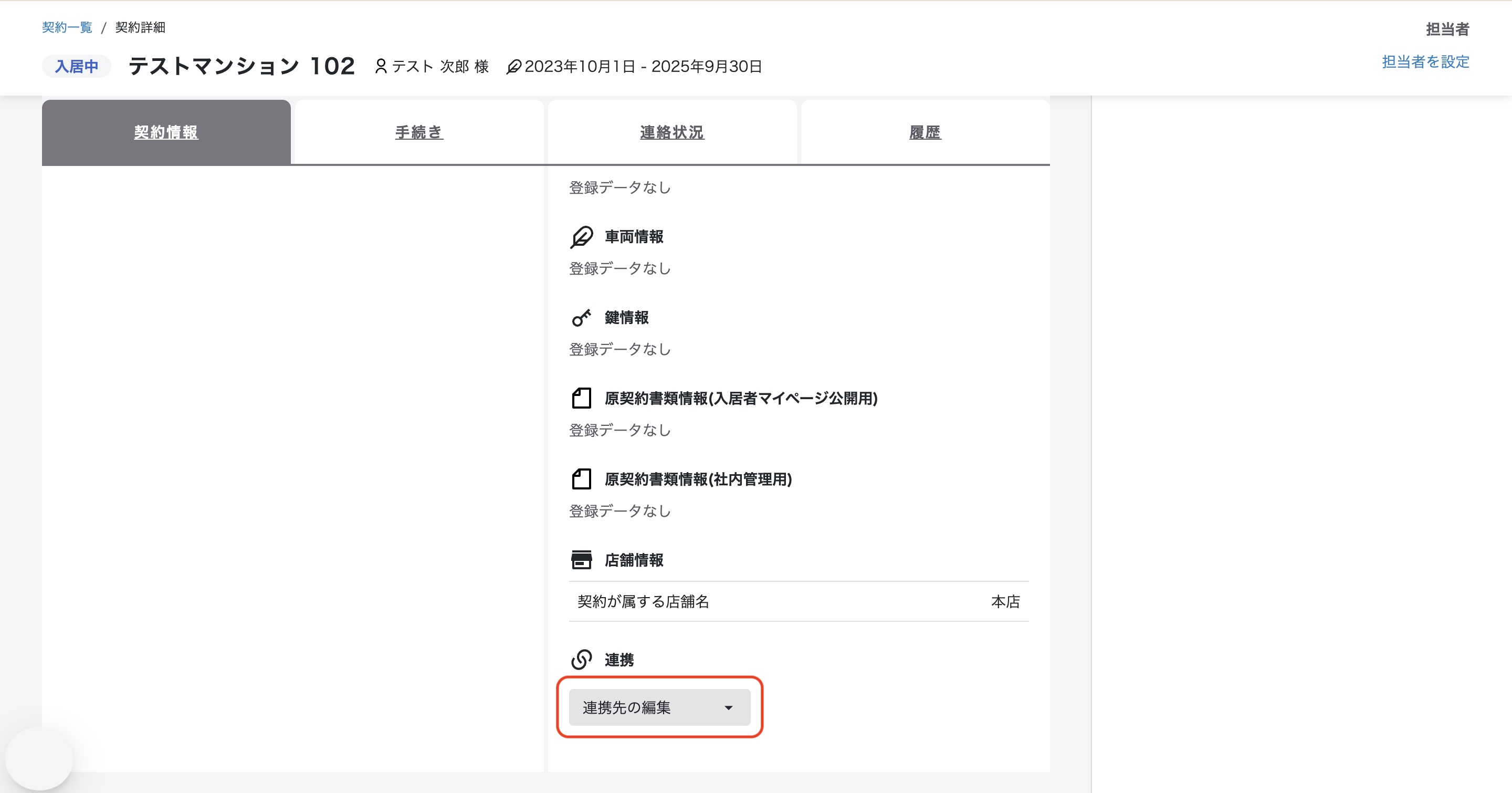Click the document icon for 原契約書類情報(入居者マイページ公開用)
1512x793 pixels.
point(581,398)
